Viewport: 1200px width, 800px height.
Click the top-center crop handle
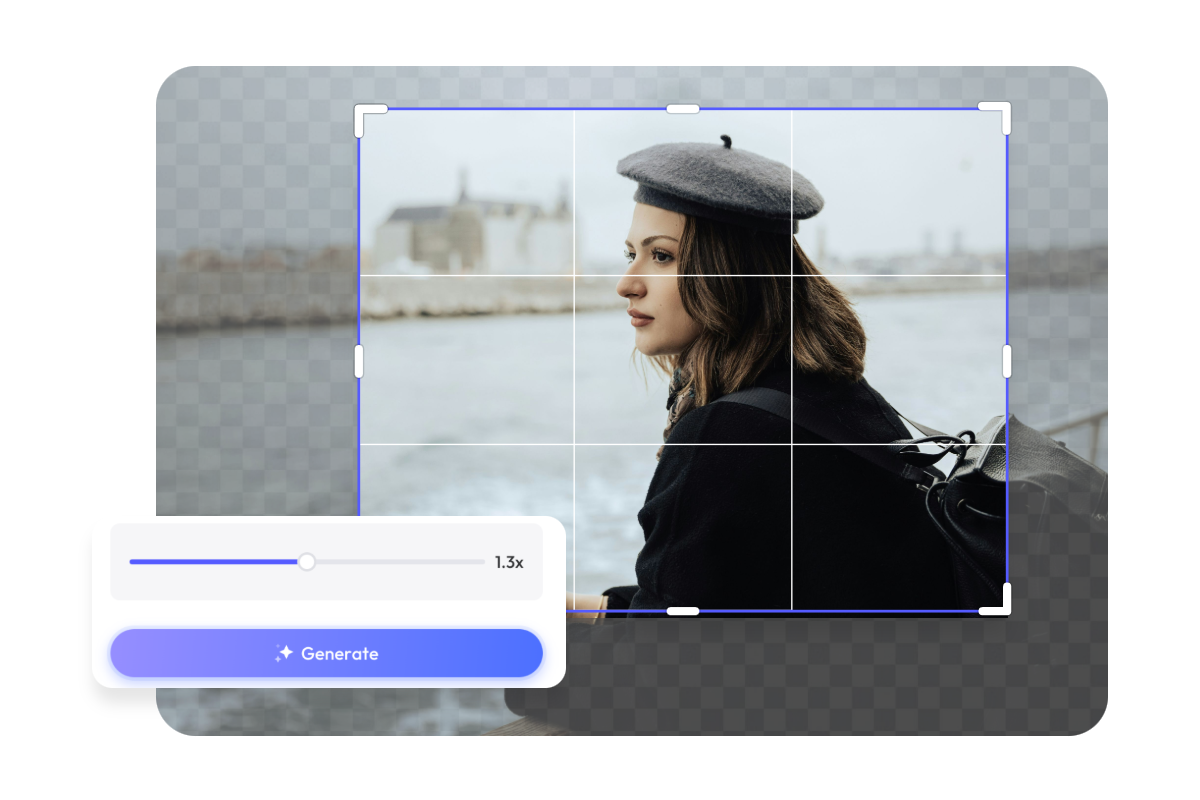click(683, 108)
